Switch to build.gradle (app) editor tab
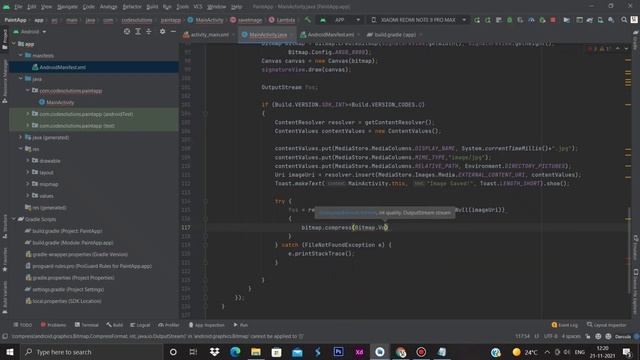The image size is (640, 360). coord(394,35)
